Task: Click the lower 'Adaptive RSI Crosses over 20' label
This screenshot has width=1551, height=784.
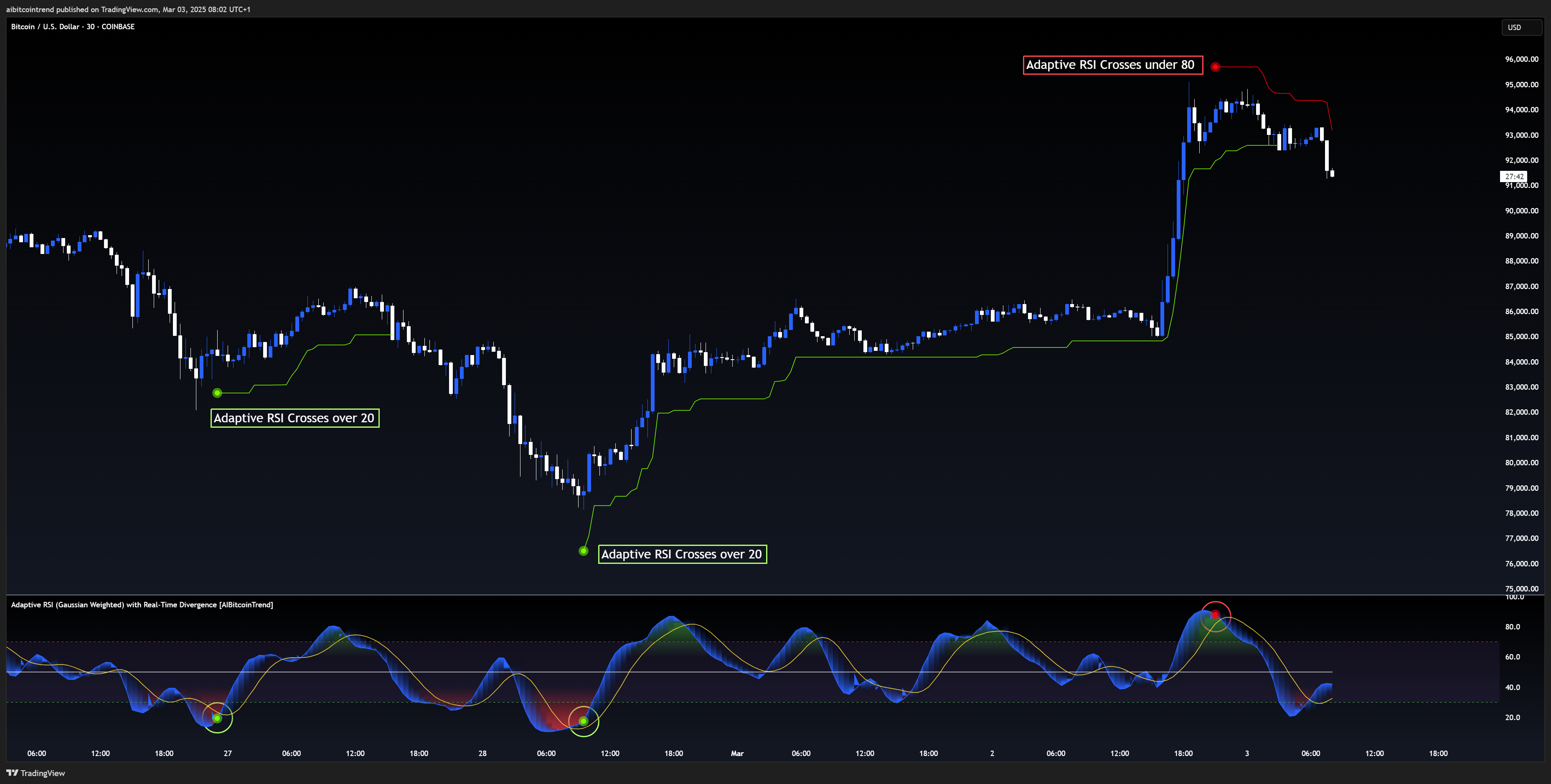Action: click(682, 554)
